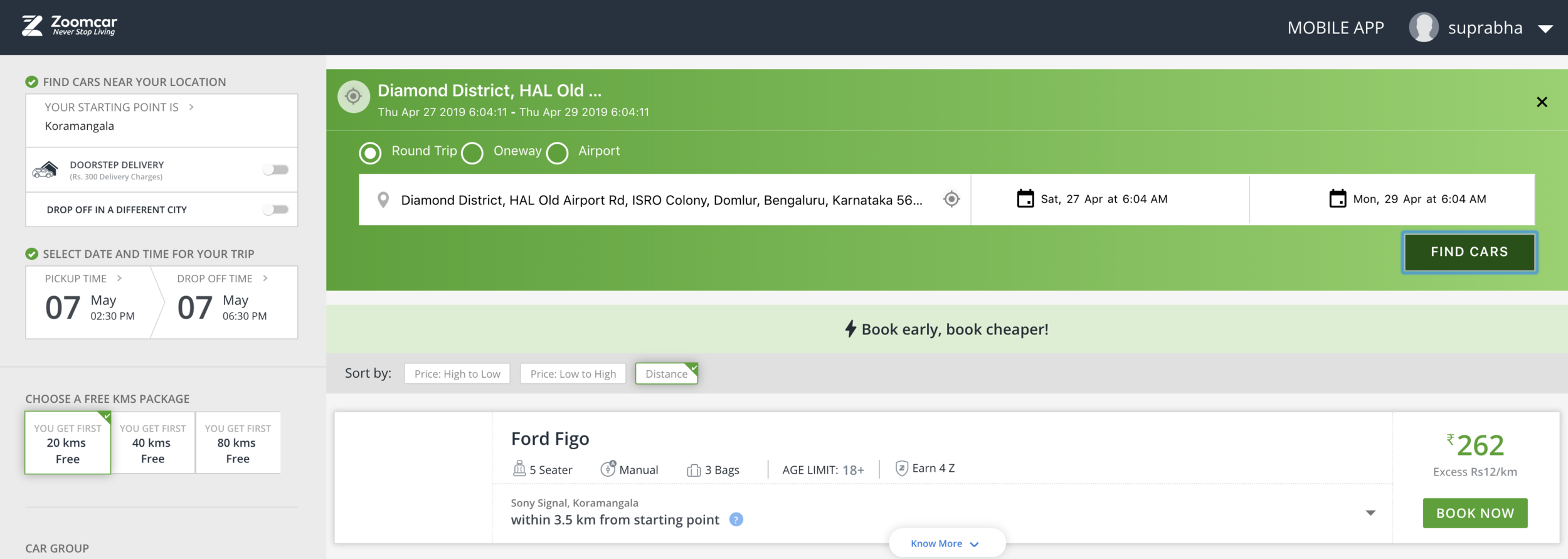
Task: Sort by Price: Low to High
Action: (573, 374)
